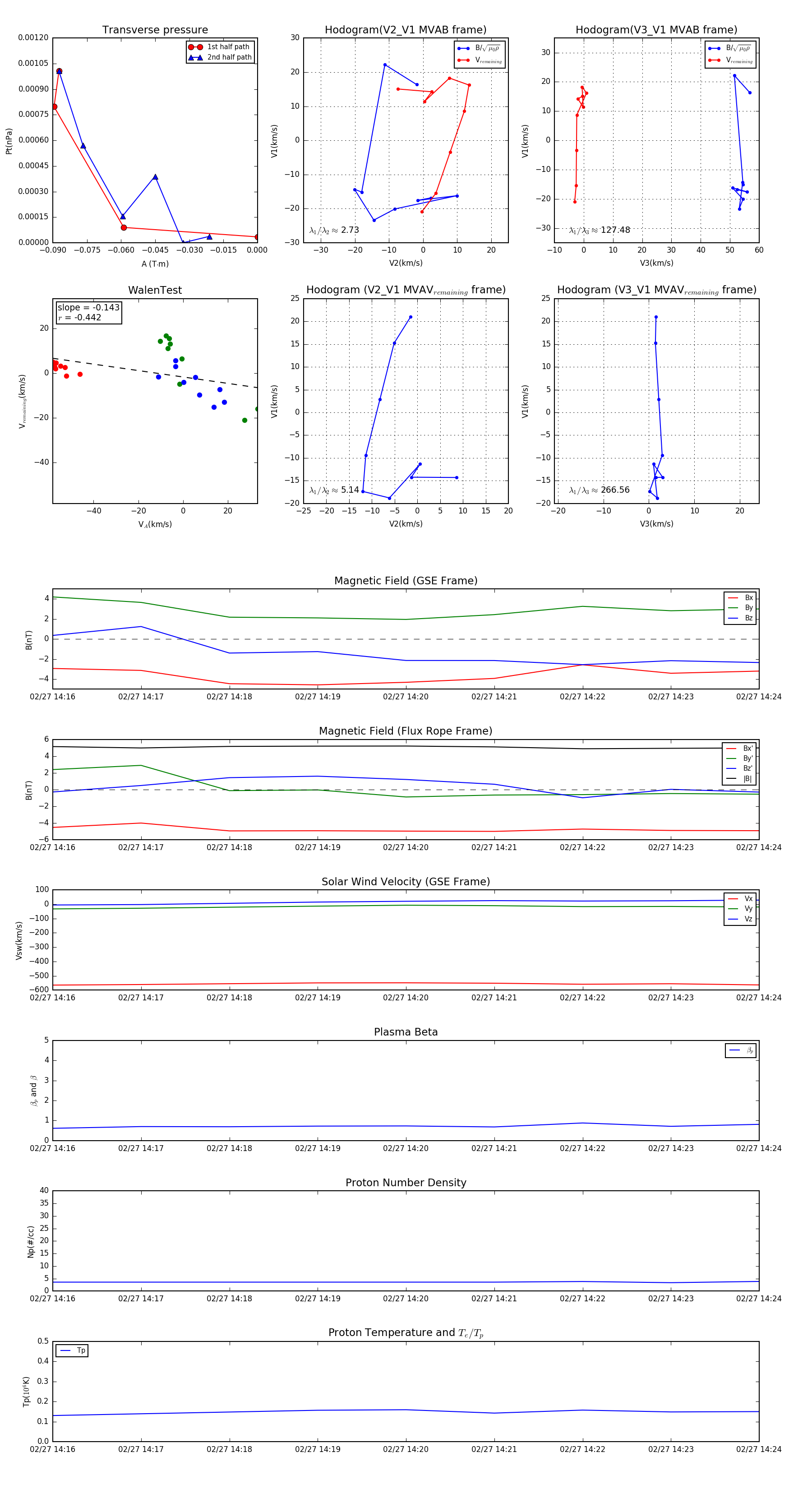Click the "Magnetic Field (Flux Rope Frame)" title

[x=406, y=731]
